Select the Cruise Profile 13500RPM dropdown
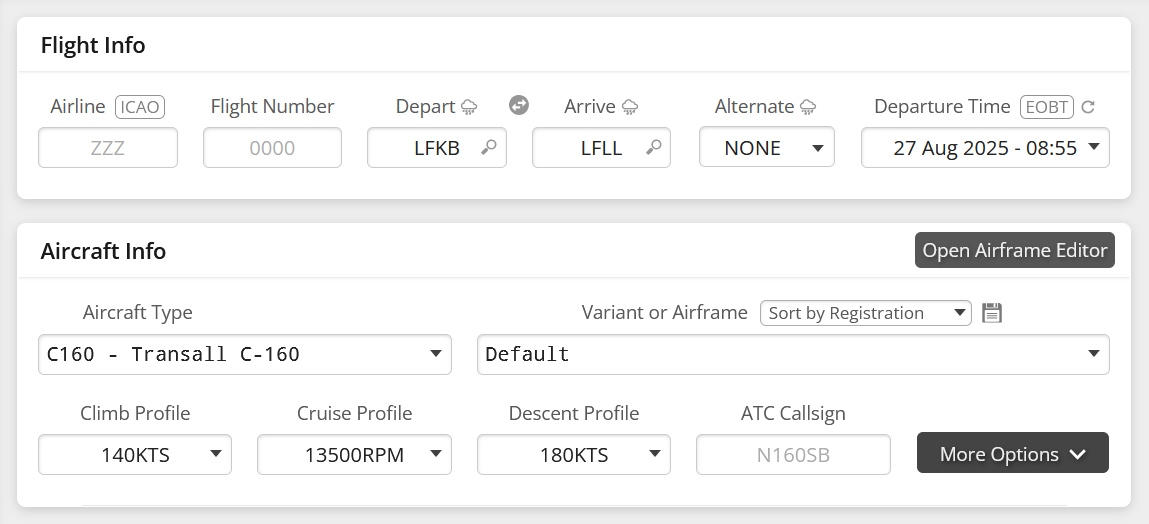The width and height of the screenshot is (1149, 524). point(354,455)
